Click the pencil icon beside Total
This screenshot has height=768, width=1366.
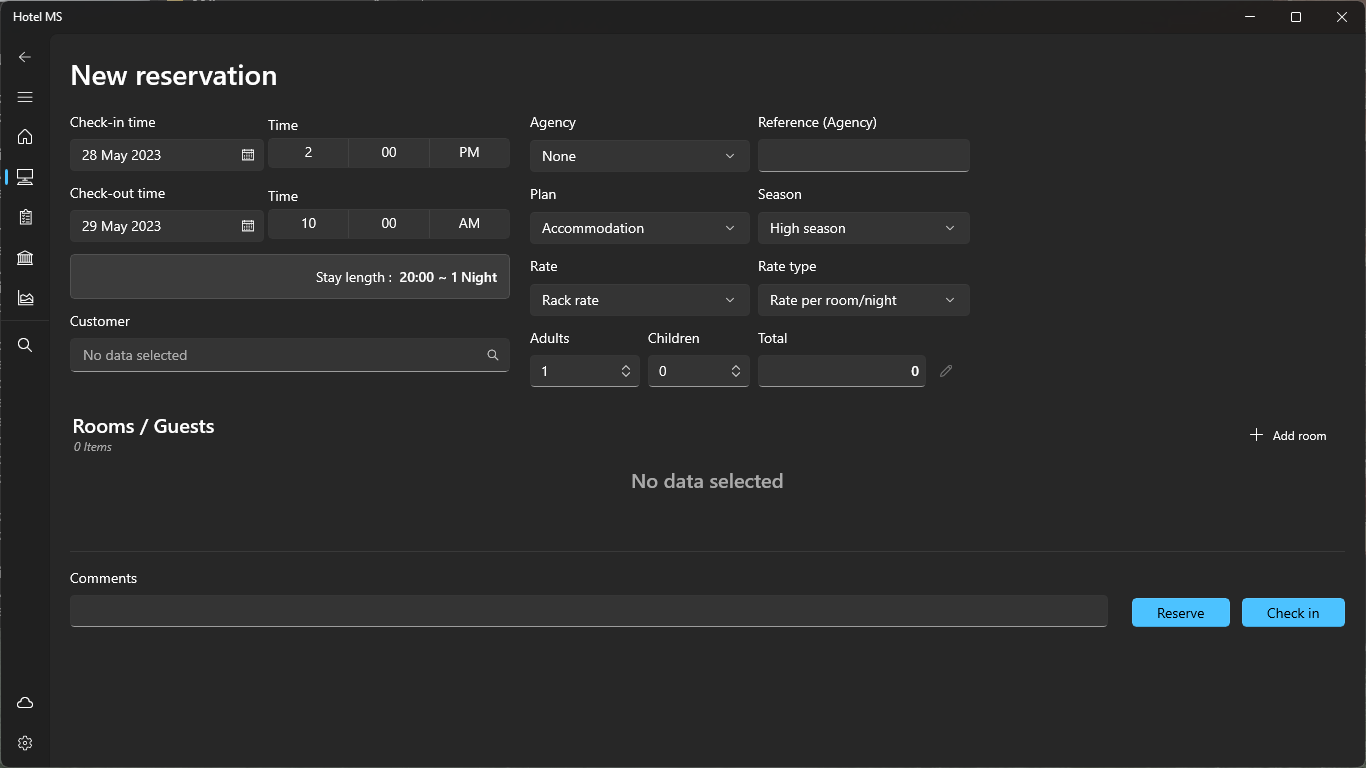tap(946, 371)
